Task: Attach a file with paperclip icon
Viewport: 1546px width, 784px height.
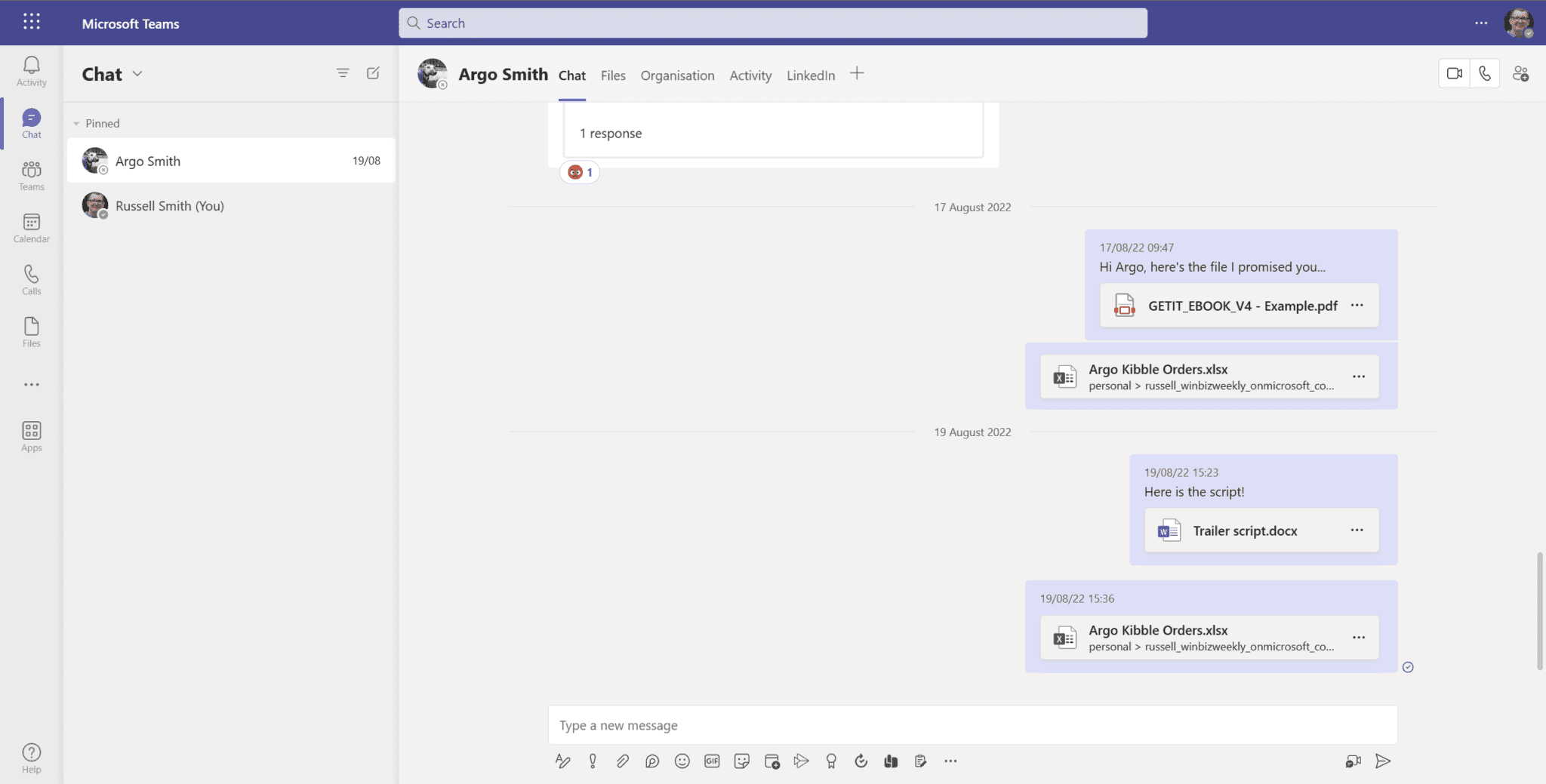Action: point(622,761)
